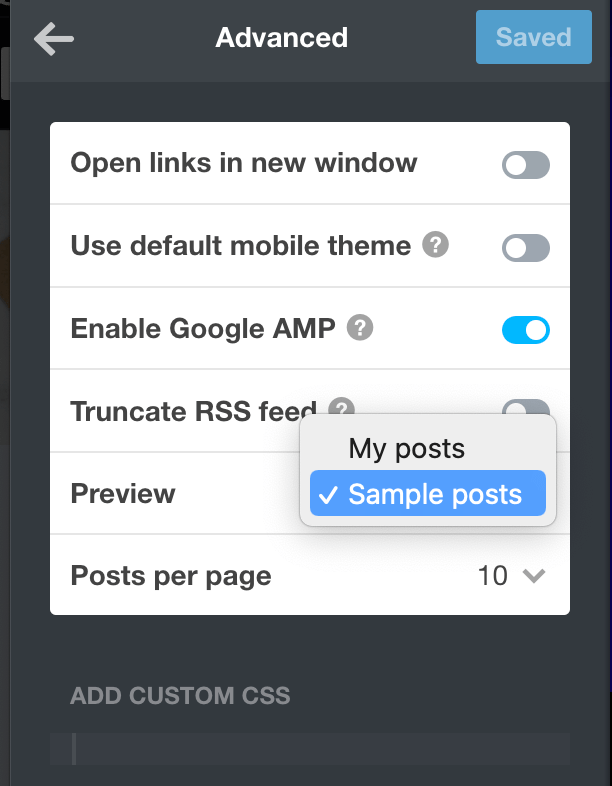Click the question mark next to Truncate RSS feed

pos(343,409)
